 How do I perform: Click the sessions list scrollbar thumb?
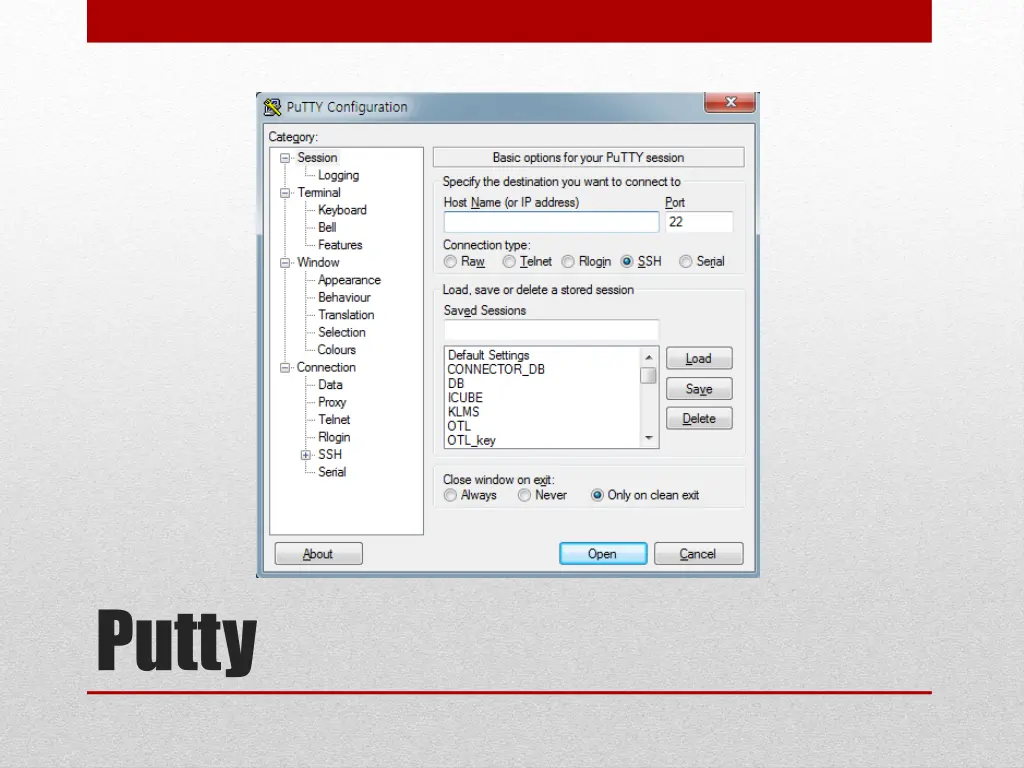pos(648,376)
